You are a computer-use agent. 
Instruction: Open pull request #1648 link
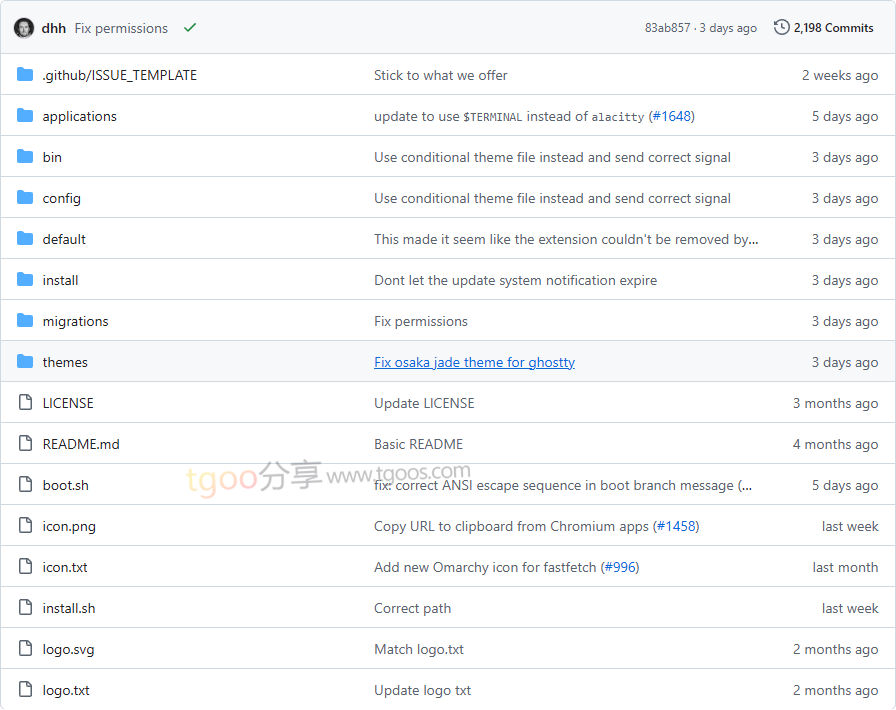coord(671,116)
